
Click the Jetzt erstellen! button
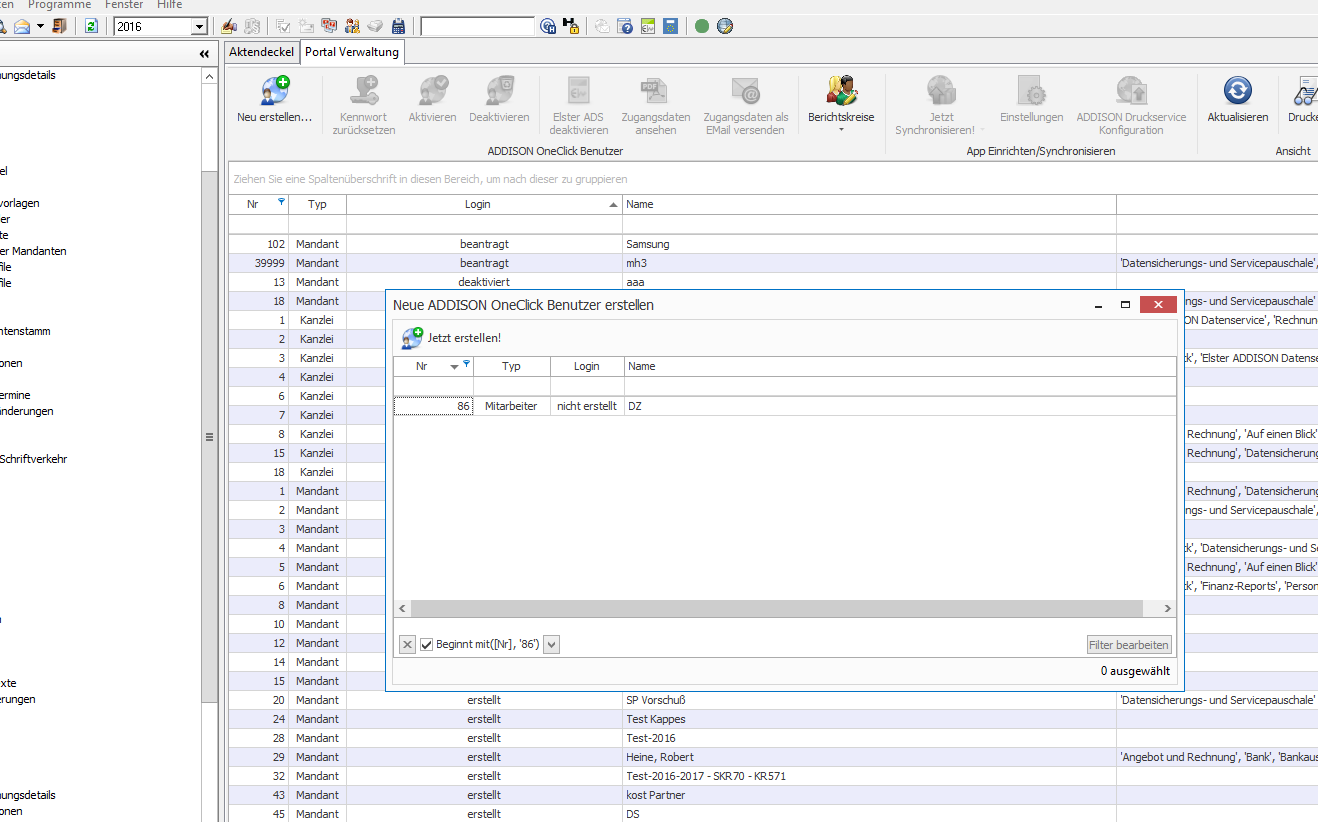pyautogui.click(x=452, y=338)
